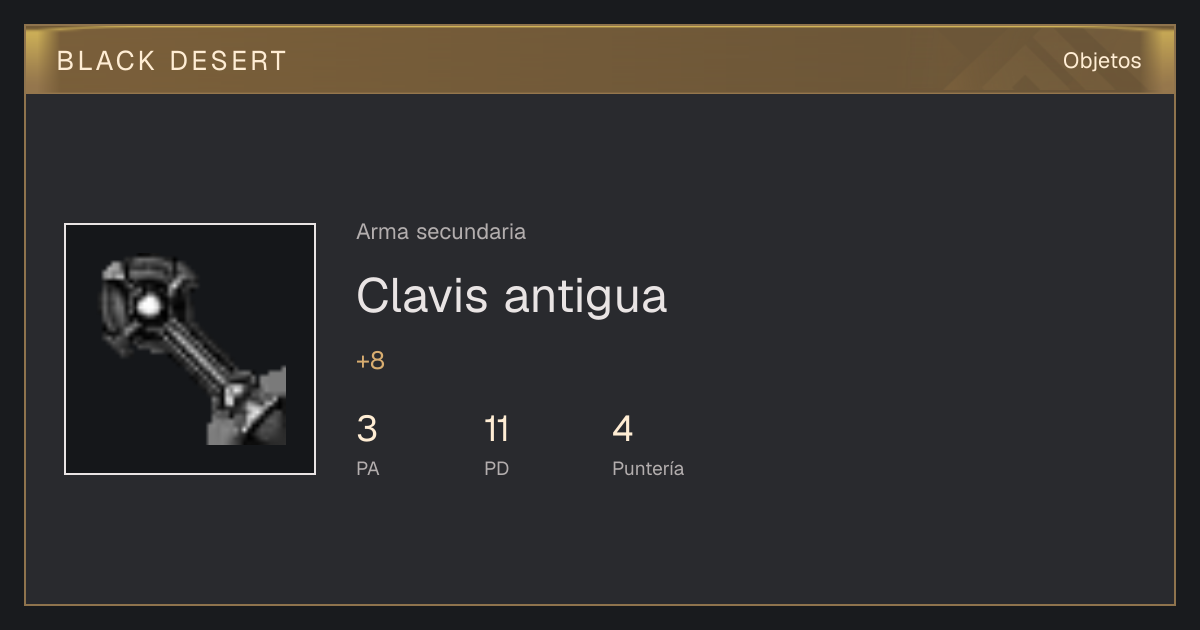
Task: Click the Puntería stat label
Action: click(x=648, y=468)
